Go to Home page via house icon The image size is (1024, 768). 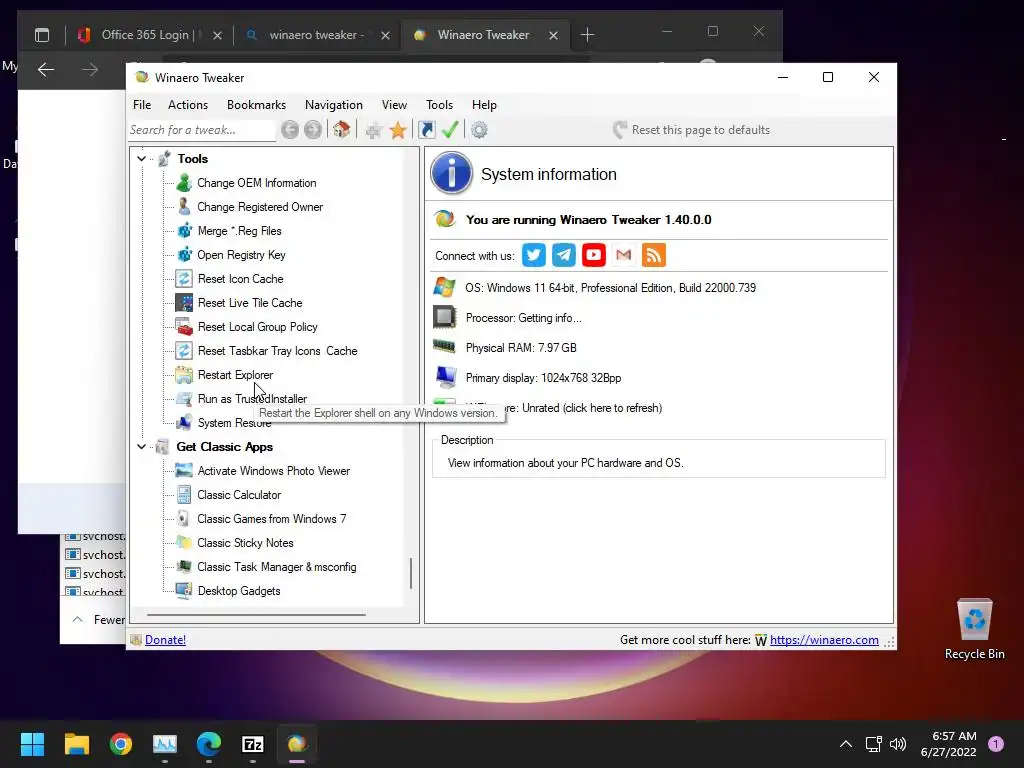tap(342, 129)
